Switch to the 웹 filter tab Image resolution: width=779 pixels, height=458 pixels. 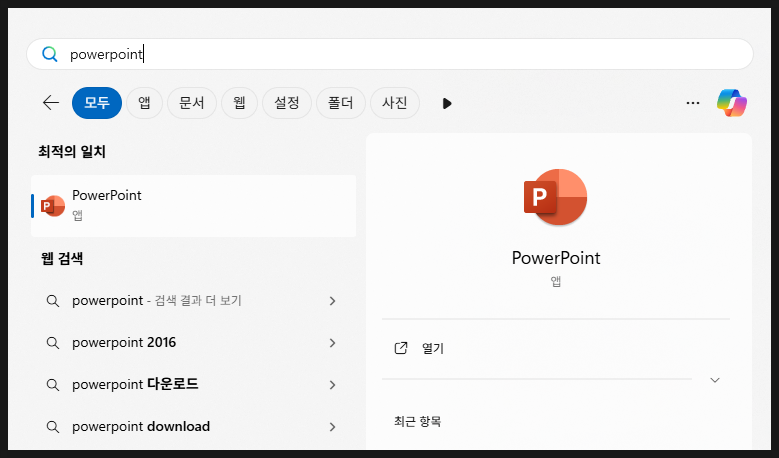(x=239, y=103)
